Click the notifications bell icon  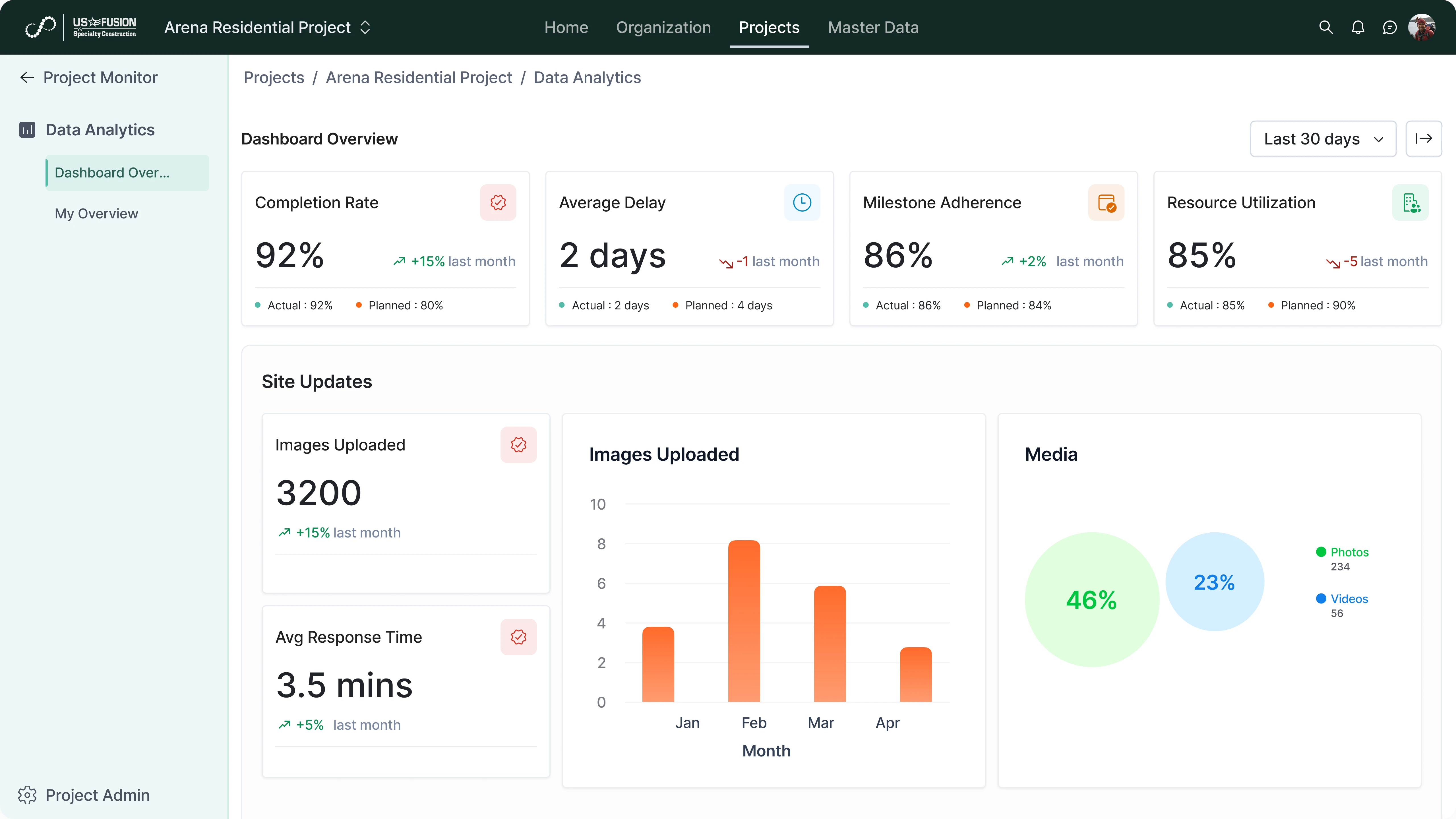1358,27
